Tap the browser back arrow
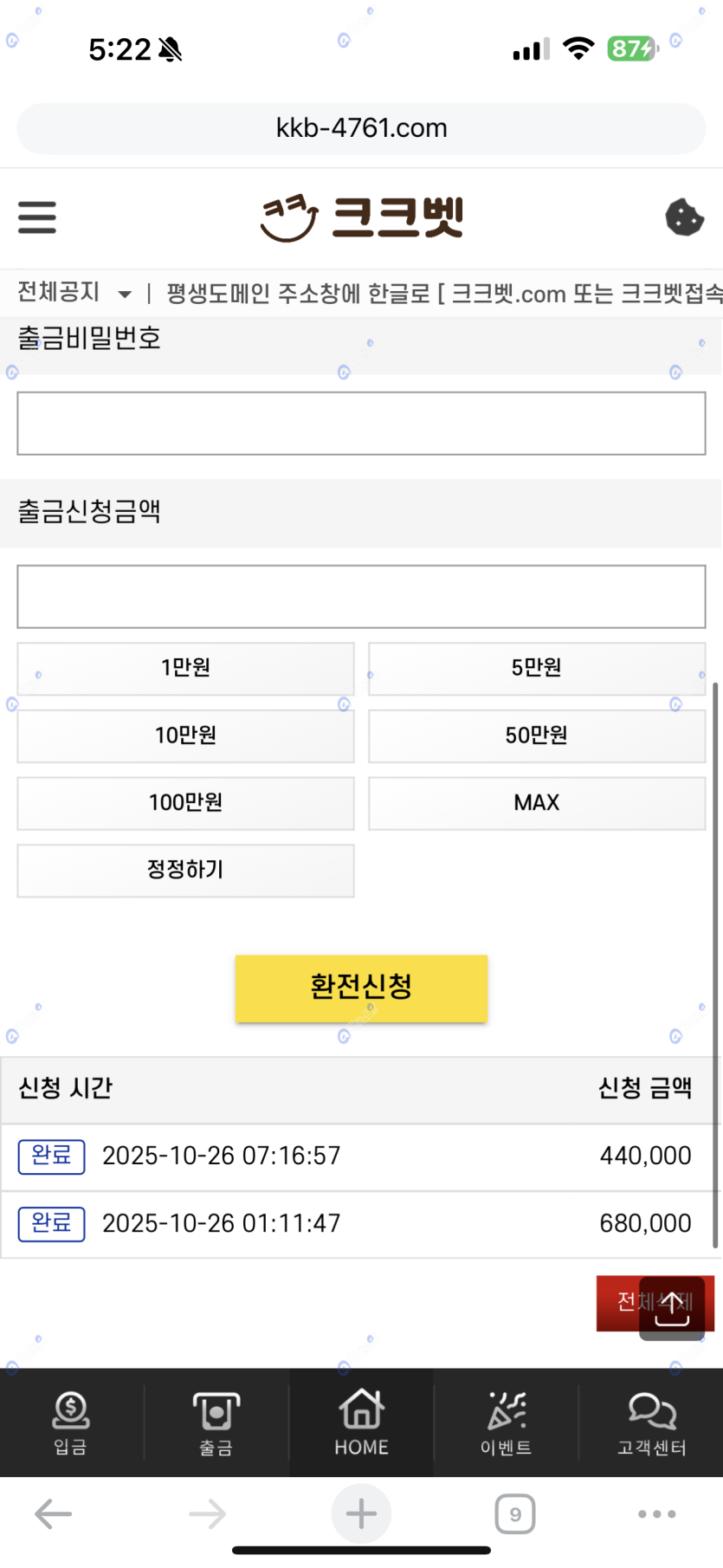Image resolution: width=723 pixels, height=1568 pixels. (x=53, y=1514)
